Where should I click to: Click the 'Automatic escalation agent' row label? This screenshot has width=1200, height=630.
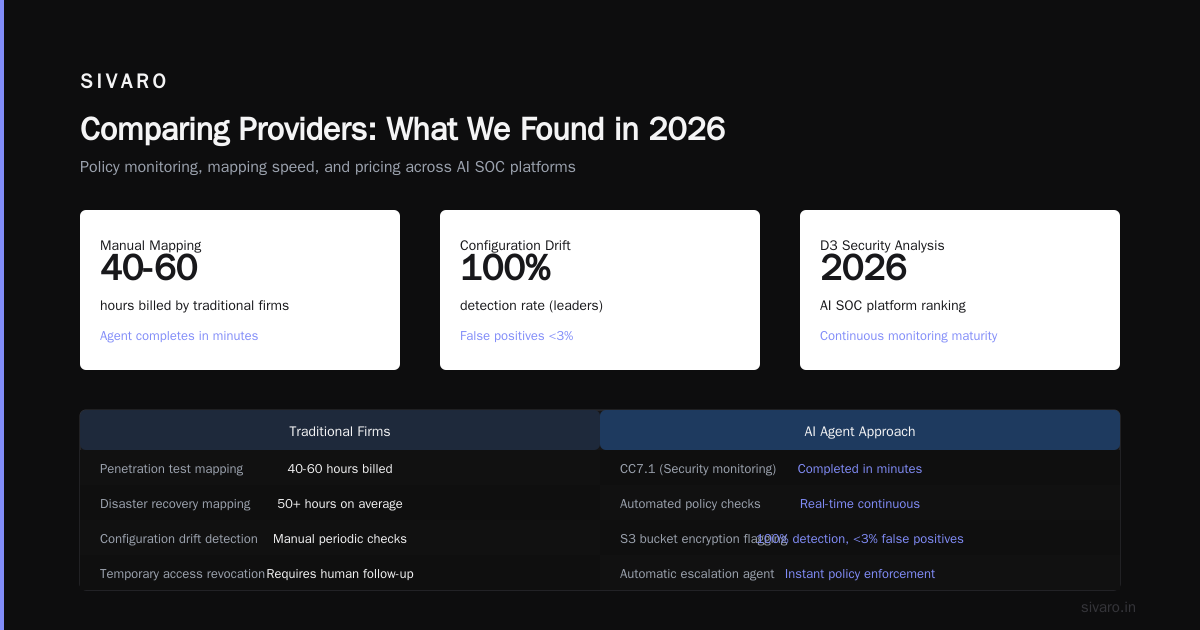pyautogui.click(x=697, y=574)
